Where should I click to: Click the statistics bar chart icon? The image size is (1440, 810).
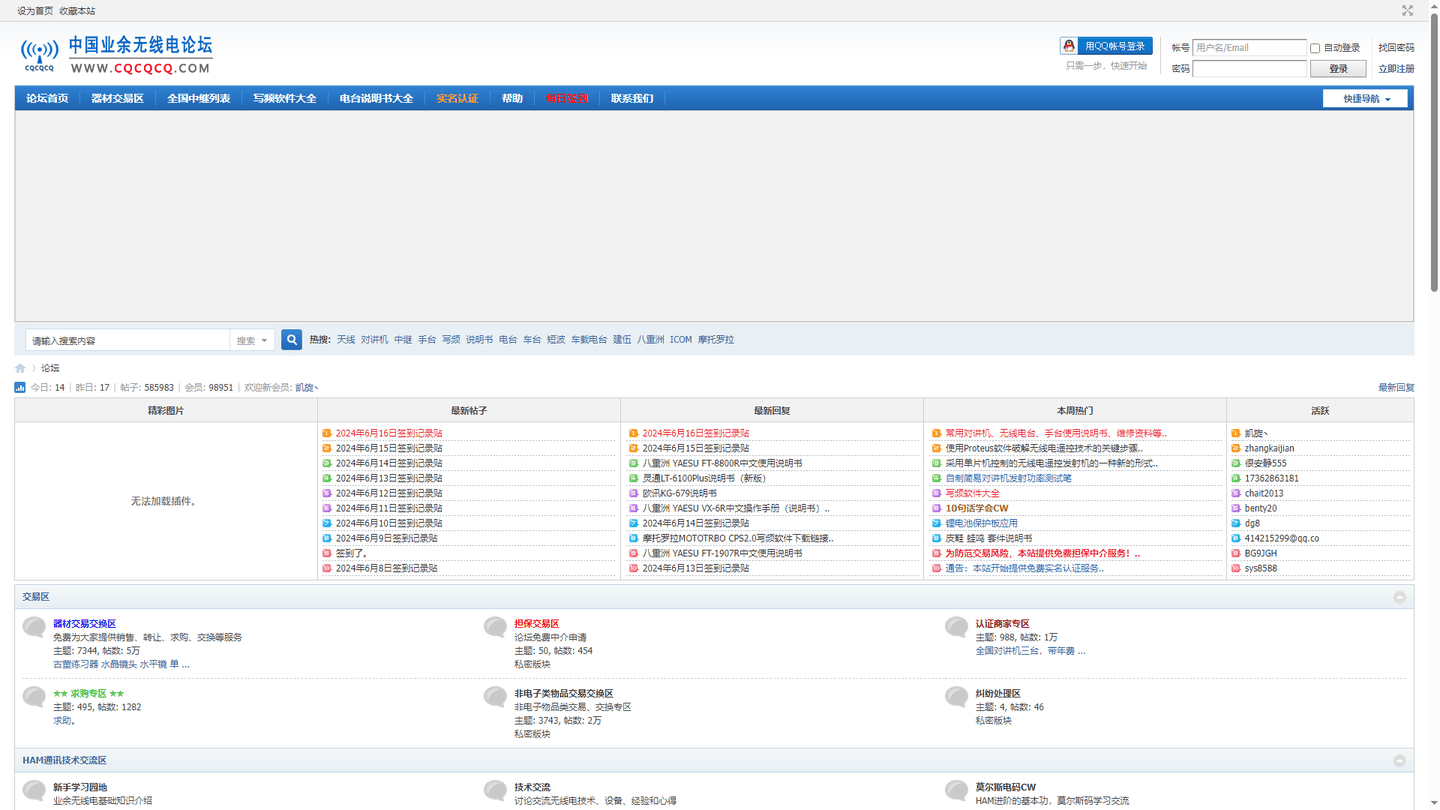(x=20, y=387)
